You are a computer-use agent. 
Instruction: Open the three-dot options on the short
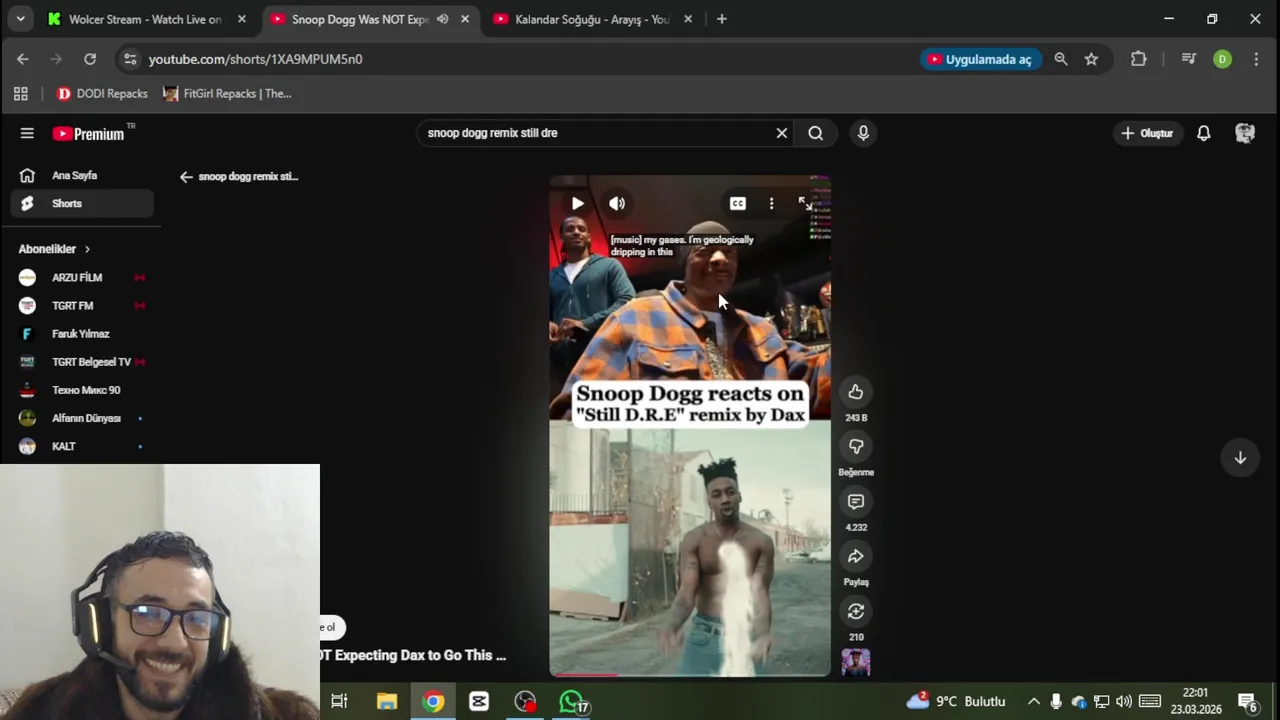(x=771, y=203)
